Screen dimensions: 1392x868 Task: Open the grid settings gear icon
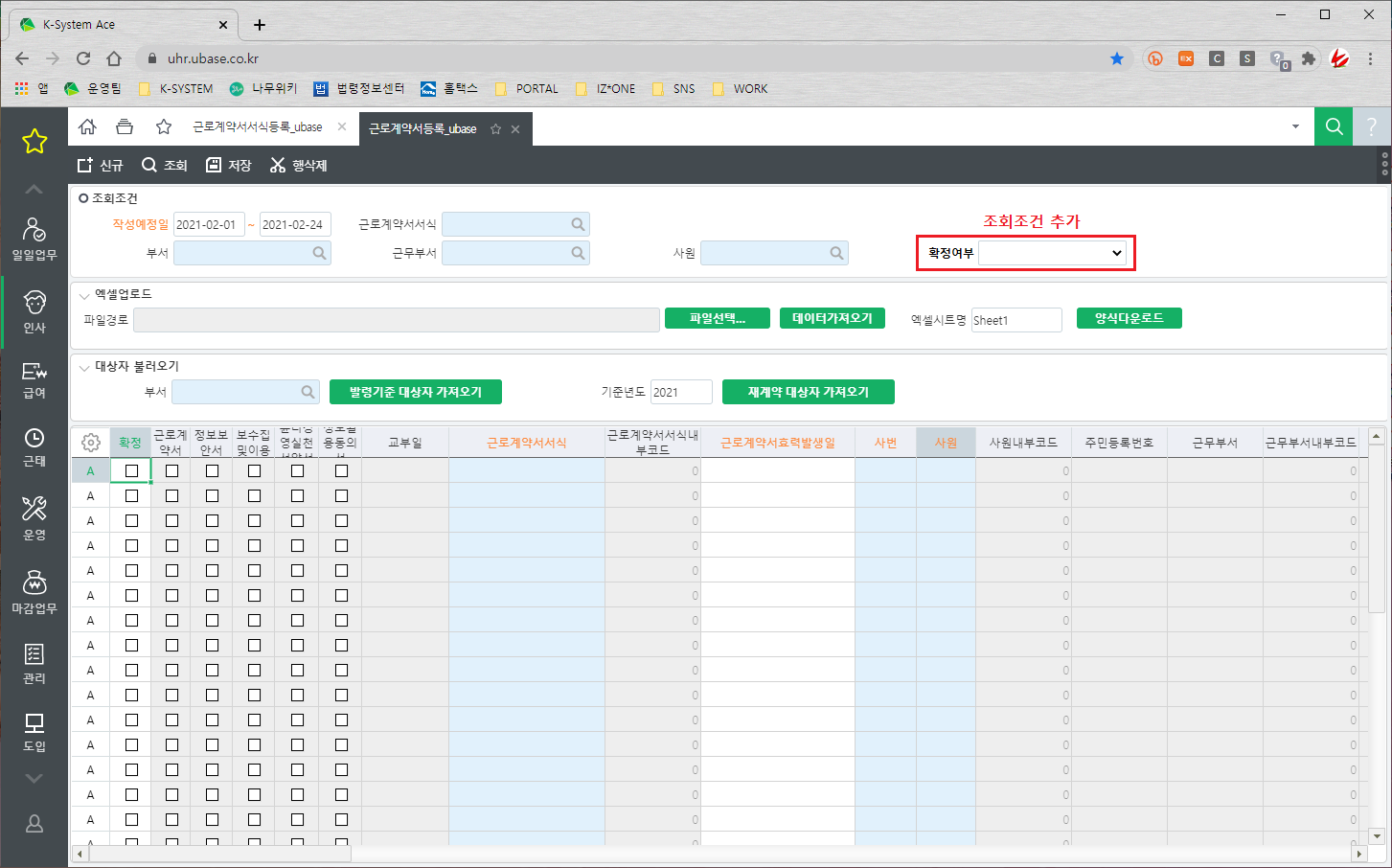coord(91,443)
